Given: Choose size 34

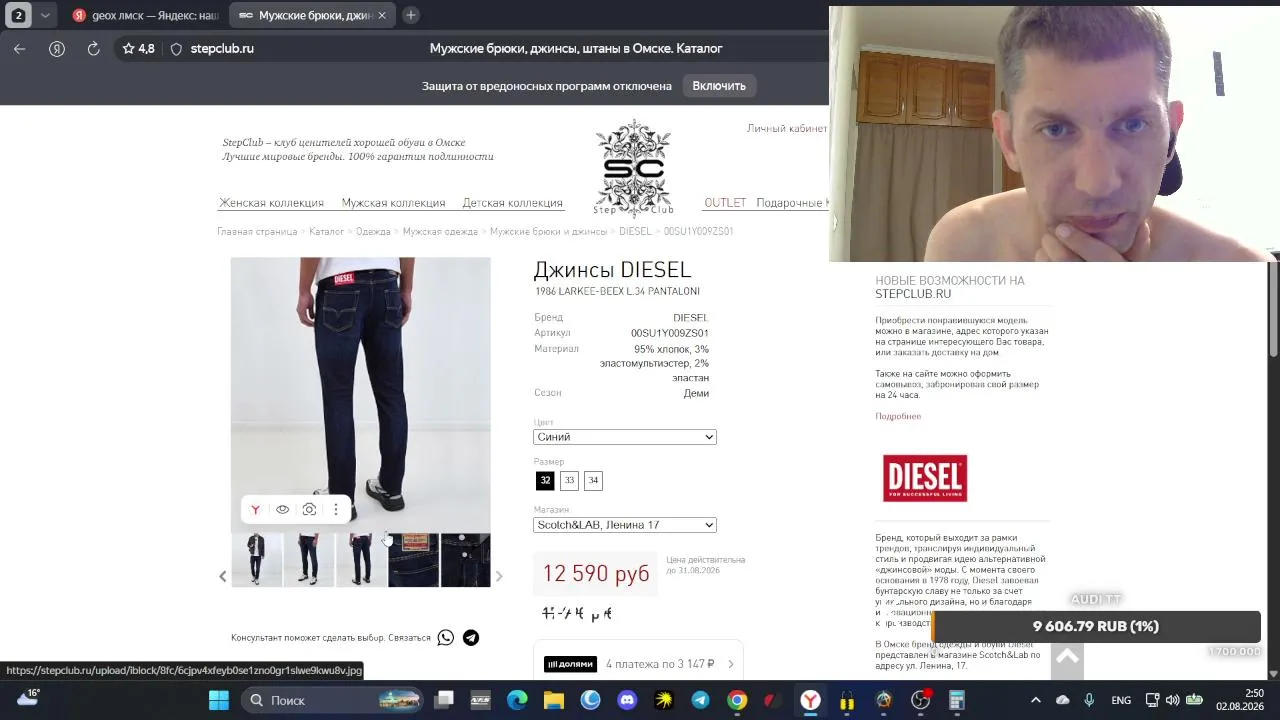Looking at the screenshot, I should pos(593,481).
